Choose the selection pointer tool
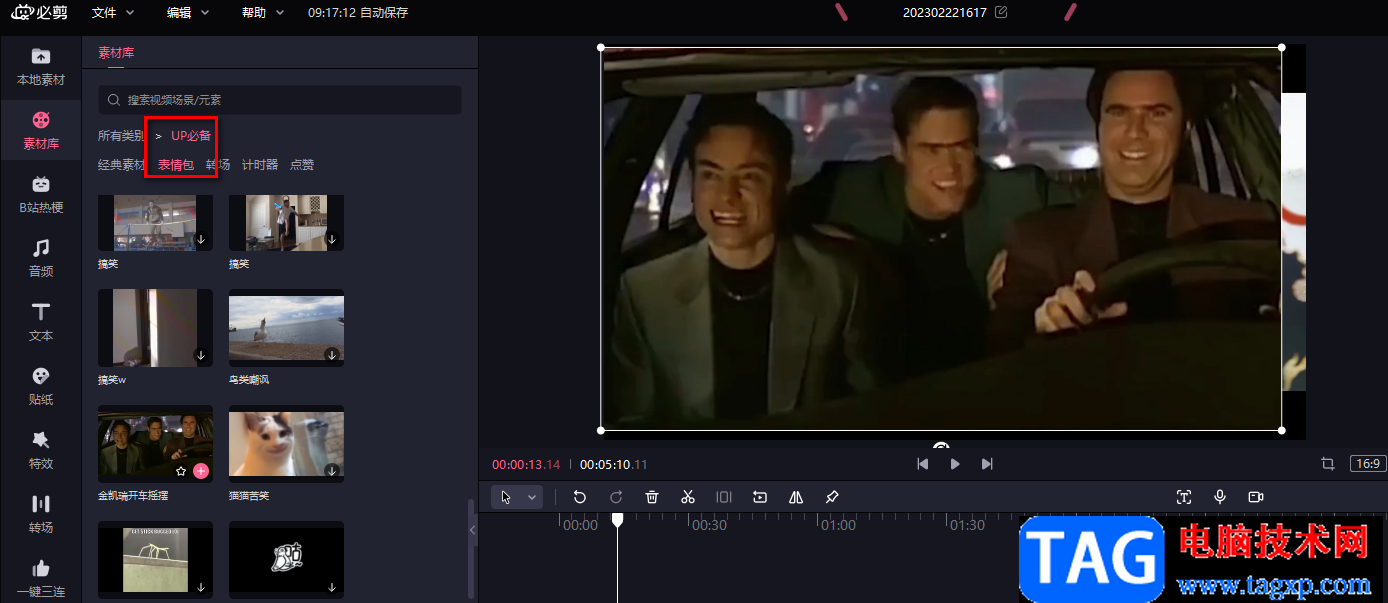 click(x=506, y=497)
